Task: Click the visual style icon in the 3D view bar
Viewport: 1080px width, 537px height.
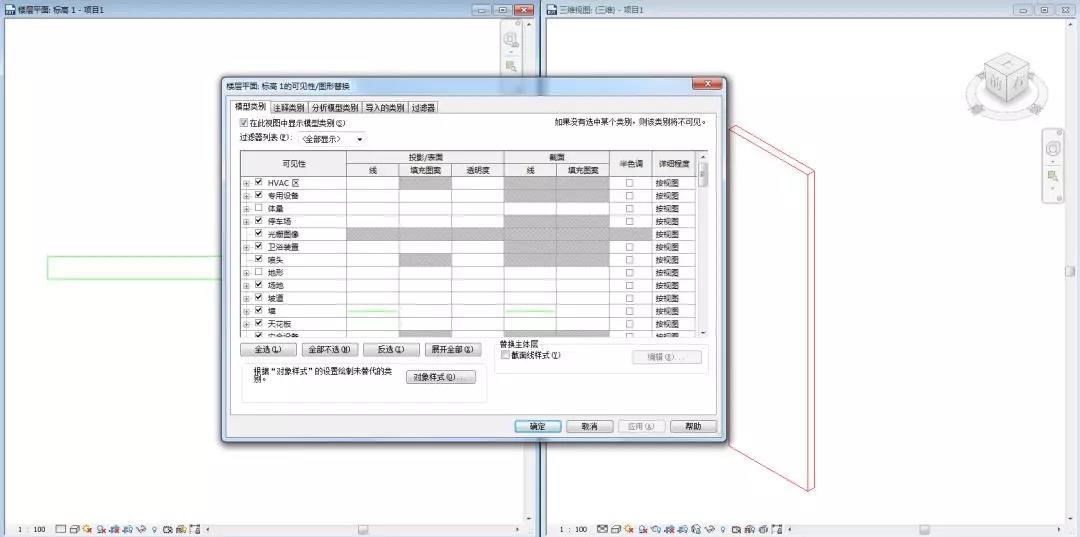Action: pyautogui.click(x=615, y=529)
